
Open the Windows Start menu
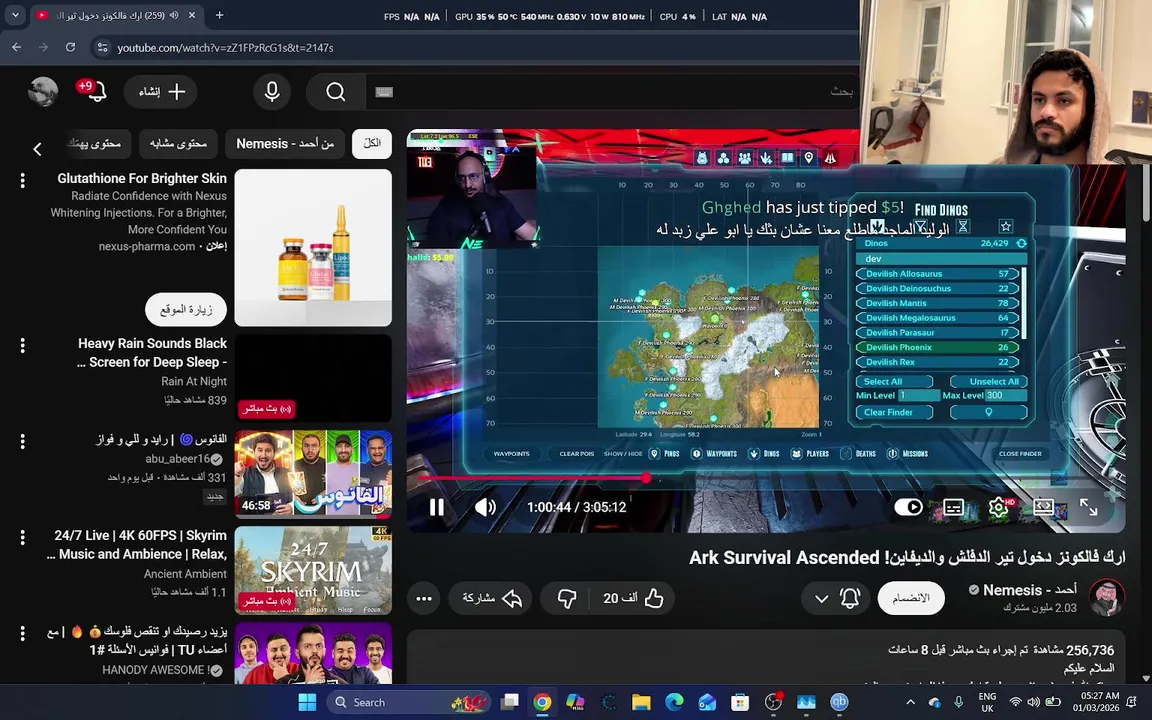coord(307,702)
